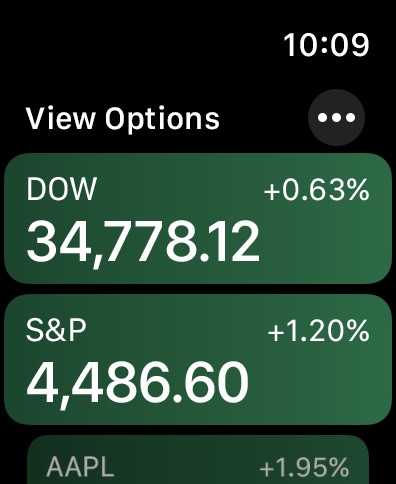Open the three-dot more options button

coord(336,117)
